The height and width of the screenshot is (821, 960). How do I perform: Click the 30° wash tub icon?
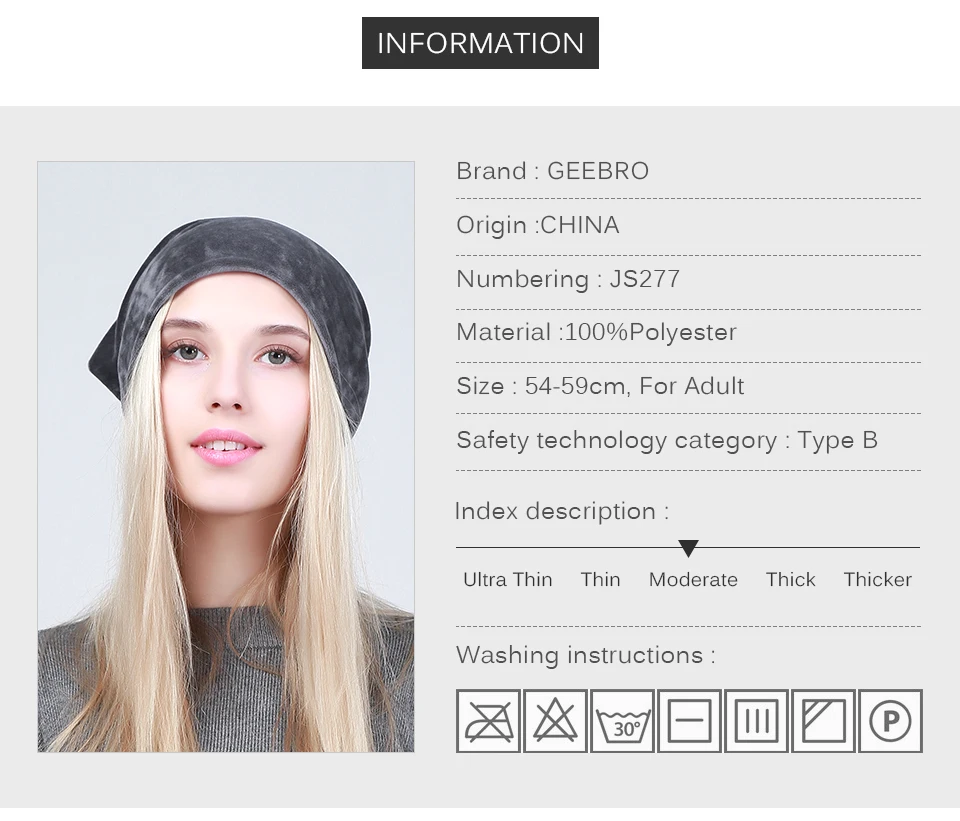coord(622,721)
